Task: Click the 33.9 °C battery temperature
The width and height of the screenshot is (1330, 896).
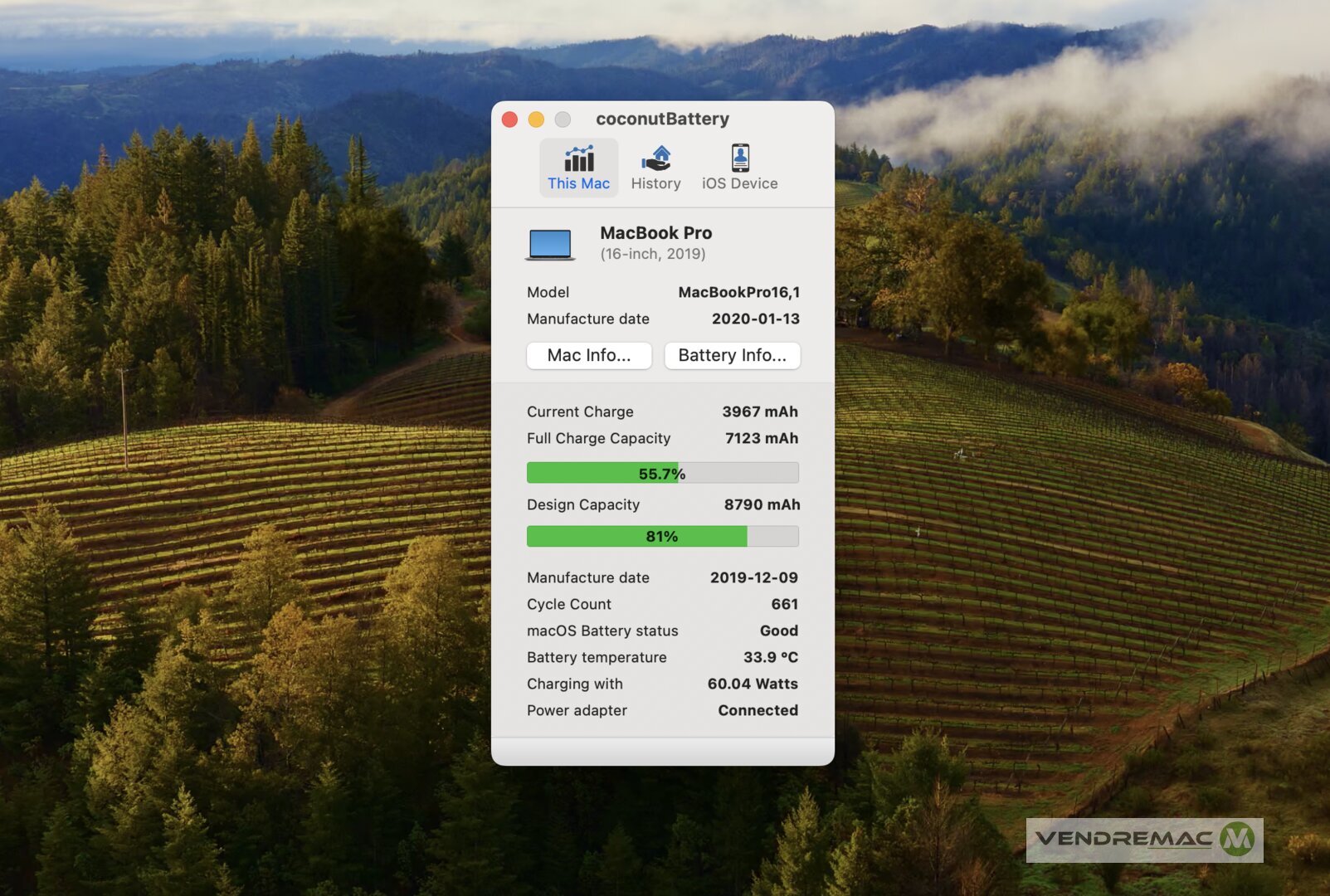Action: point(770,657)
